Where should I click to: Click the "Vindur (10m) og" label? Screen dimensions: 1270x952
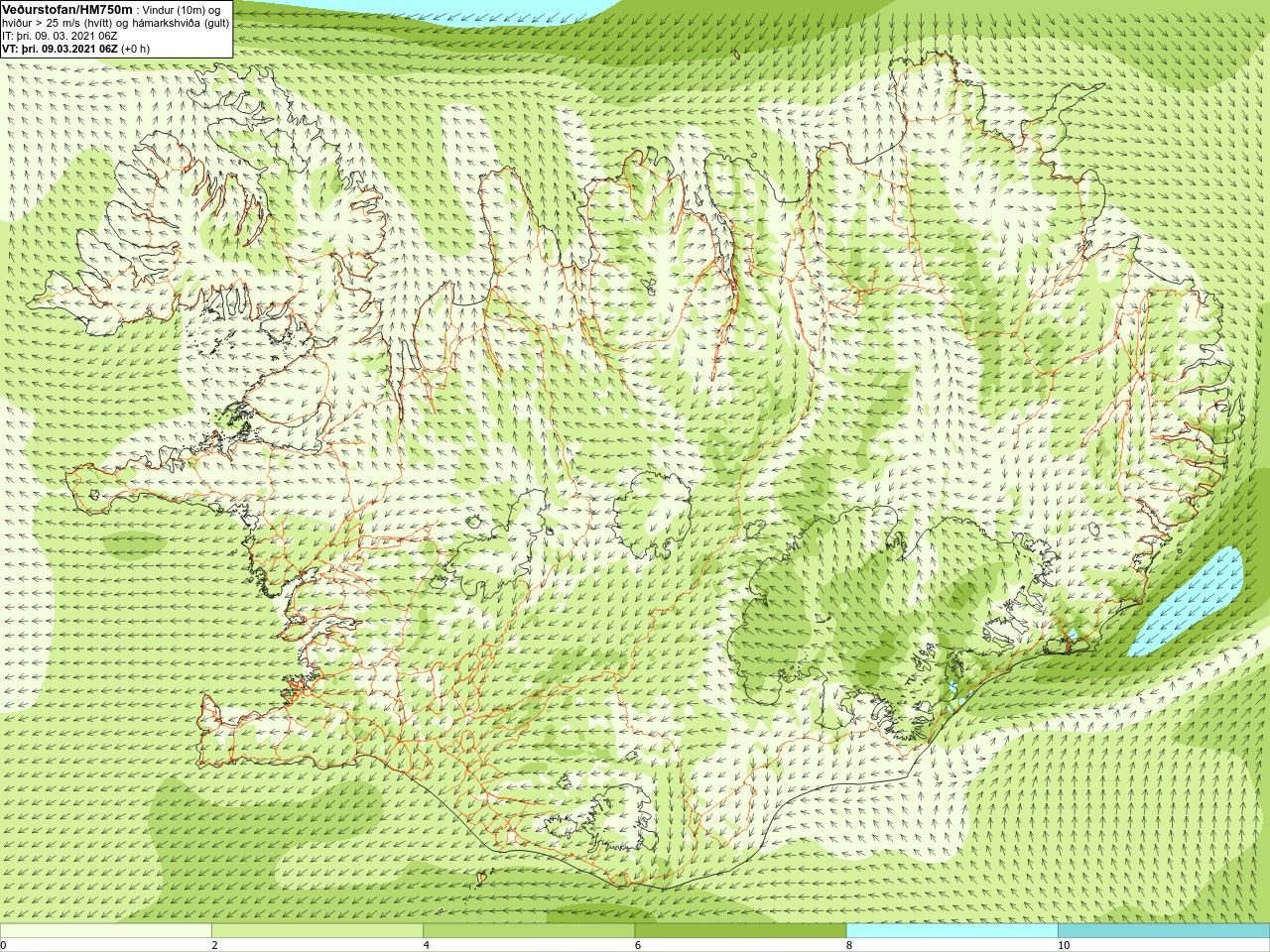pos(183,10)
